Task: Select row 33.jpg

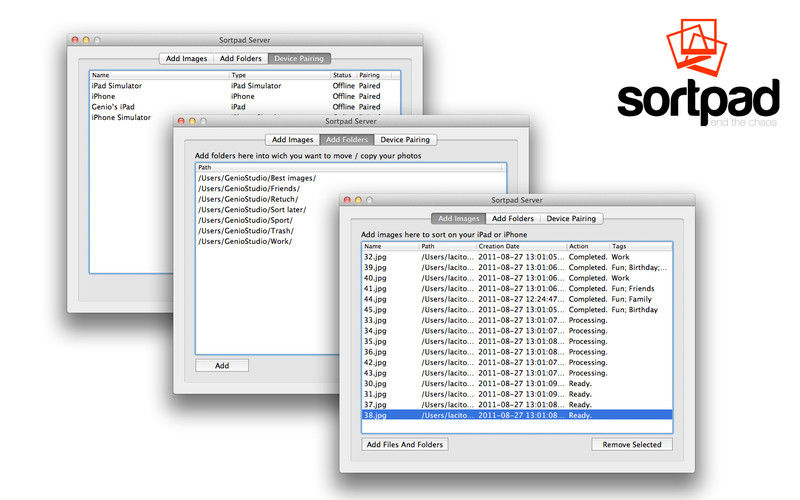Action: click(x=517, y=320)
